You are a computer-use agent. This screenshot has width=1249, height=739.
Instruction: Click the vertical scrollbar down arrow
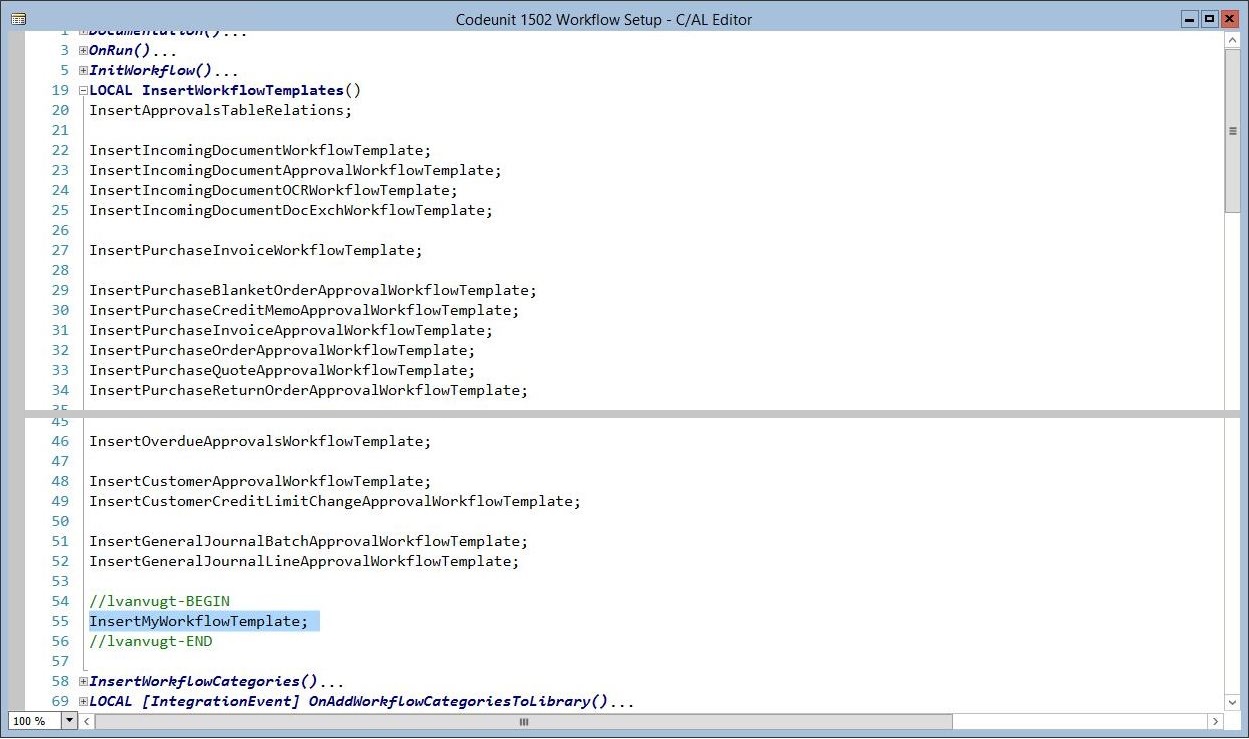point(1232,703)
